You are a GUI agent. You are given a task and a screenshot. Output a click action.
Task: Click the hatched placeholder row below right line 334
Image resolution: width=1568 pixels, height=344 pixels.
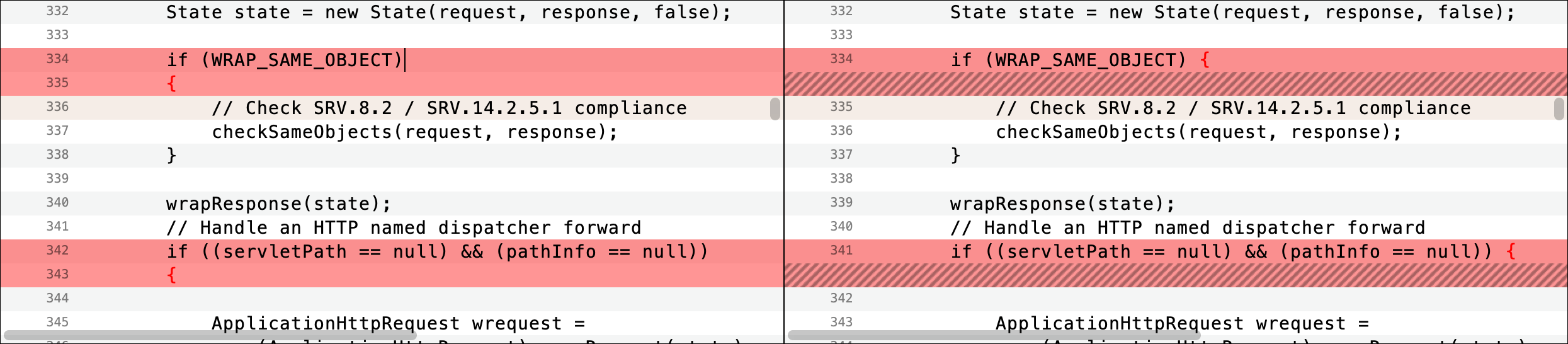pyautogui.click(x=1176, y=84)
